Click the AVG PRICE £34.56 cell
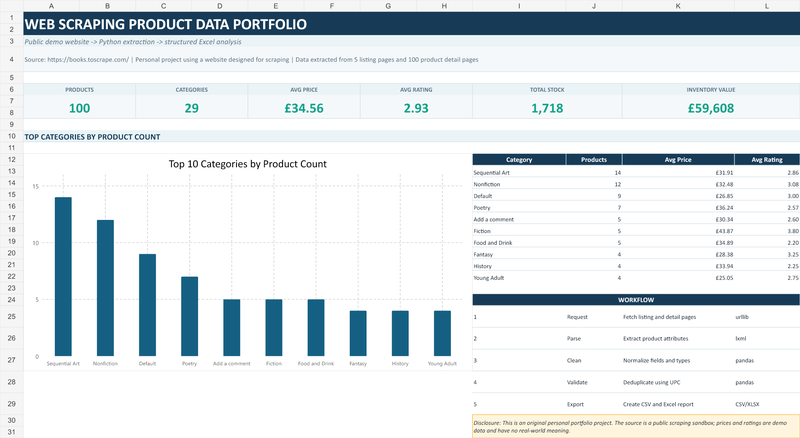Image resolution: width=800 pixels, height=438 pixels. (x=304, y=108)
